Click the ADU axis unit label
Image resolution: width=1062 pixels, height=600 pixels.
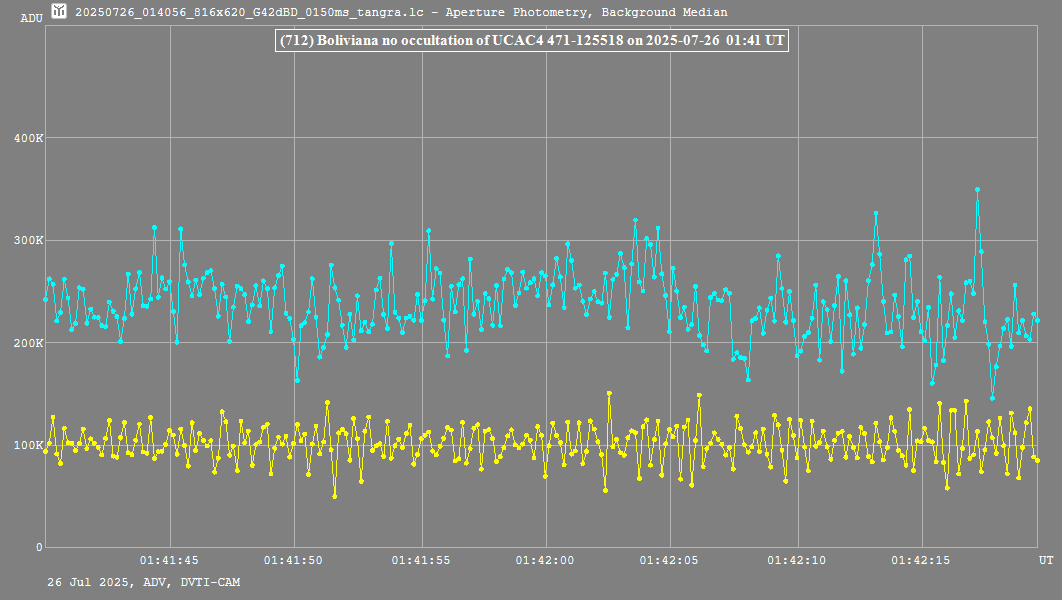[32, 18]
